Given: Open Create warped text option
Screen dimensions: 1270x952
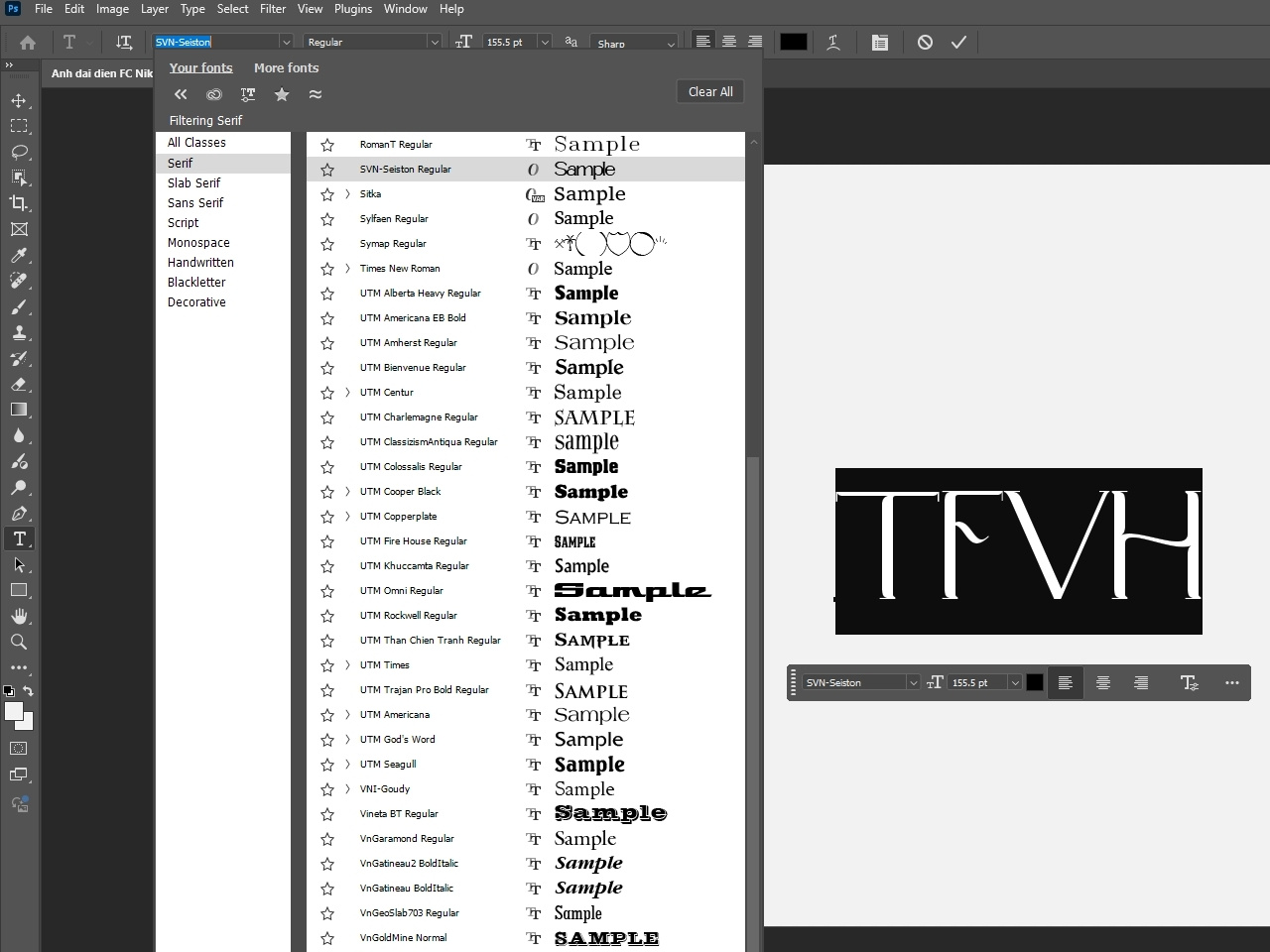Looking at the screenshot, I should point(833,43).
